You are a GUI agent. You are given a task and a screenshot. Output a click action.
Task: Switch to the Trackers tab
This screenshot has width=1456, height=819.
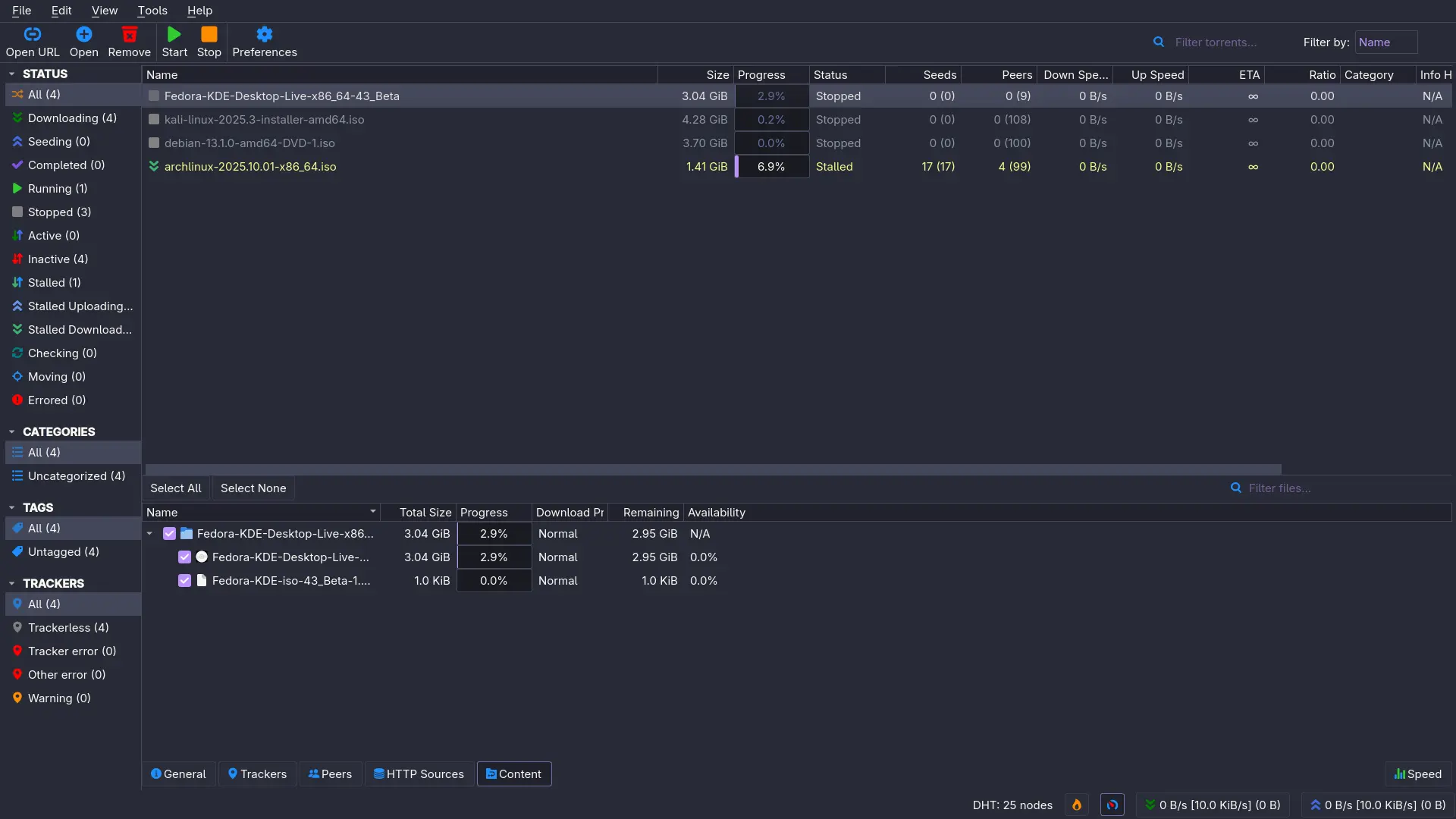(258, 774)
